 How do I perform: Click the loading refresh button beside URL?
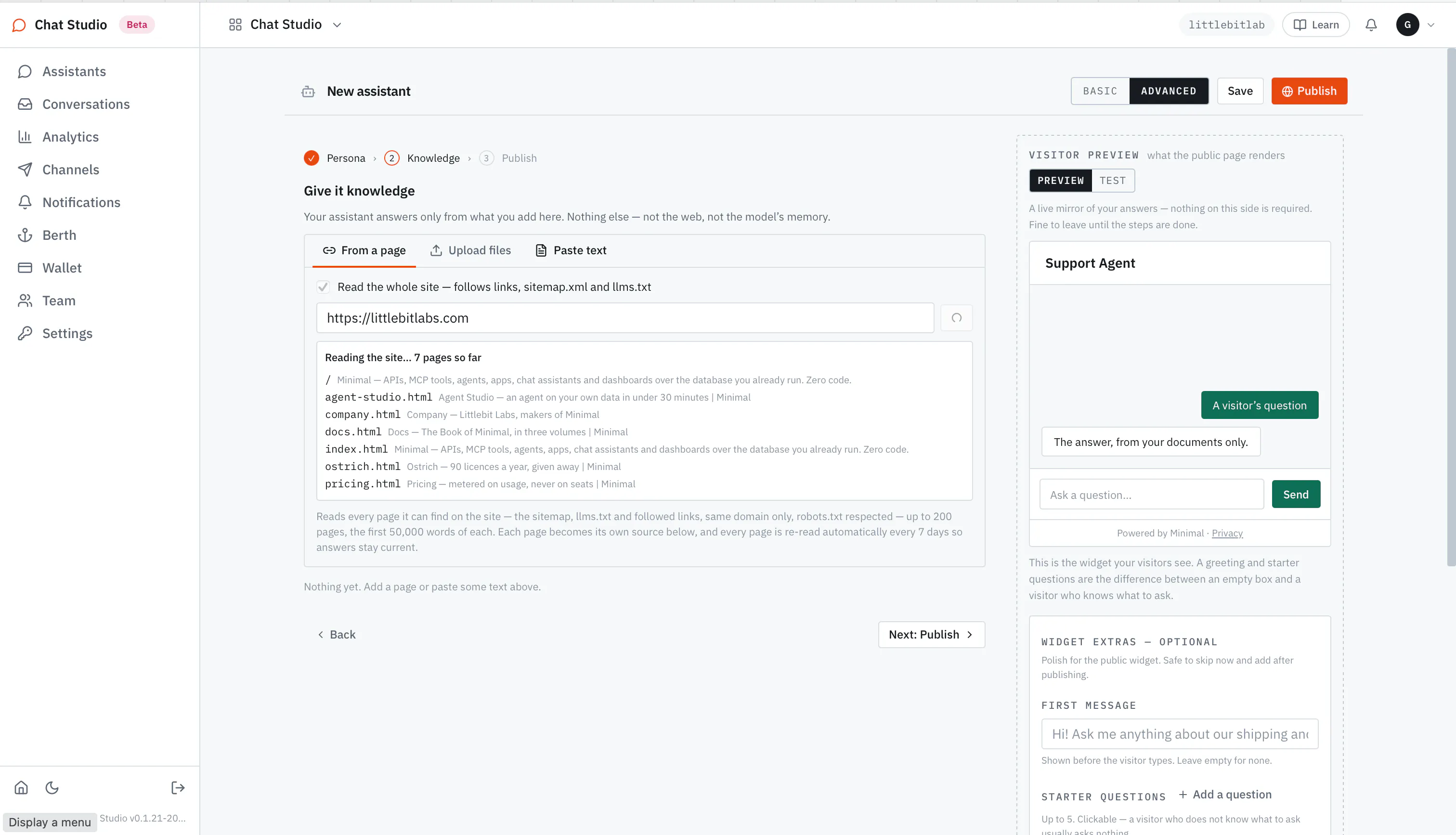click(956, 318)
